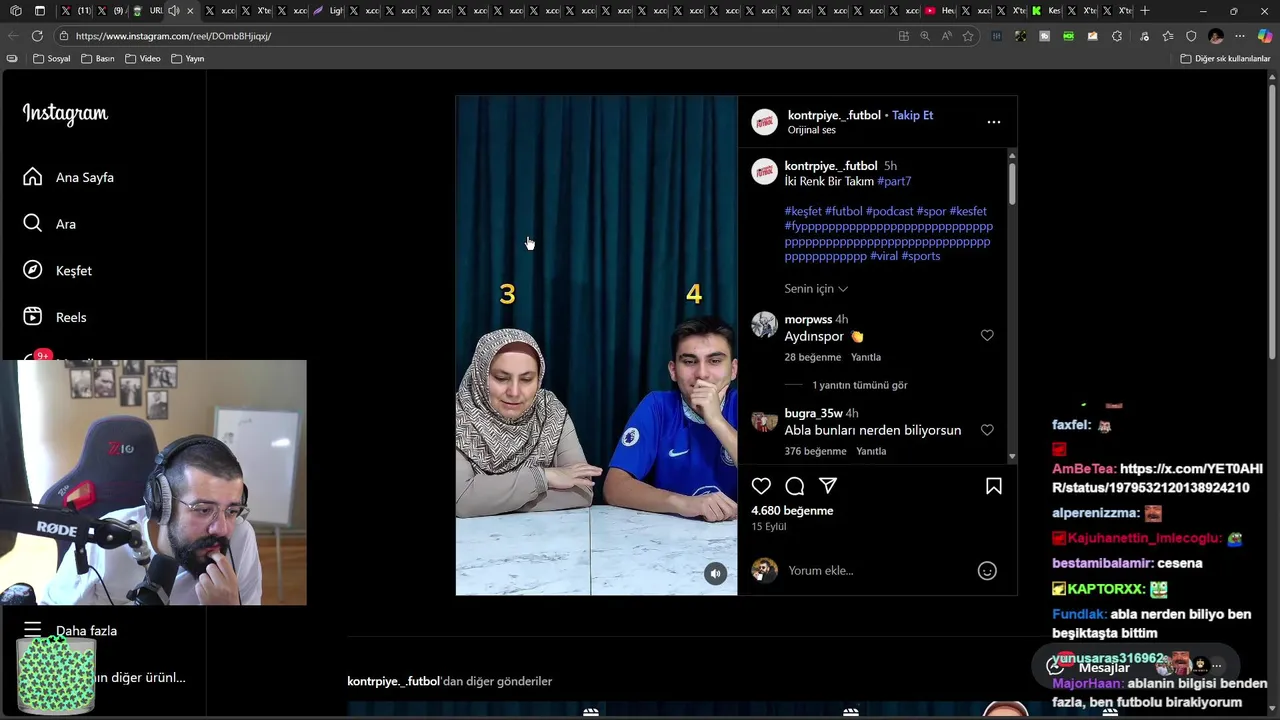Reply to bugra_35w comment via Yanıtla
This screenshot has width=1280, height=720.
871,451
